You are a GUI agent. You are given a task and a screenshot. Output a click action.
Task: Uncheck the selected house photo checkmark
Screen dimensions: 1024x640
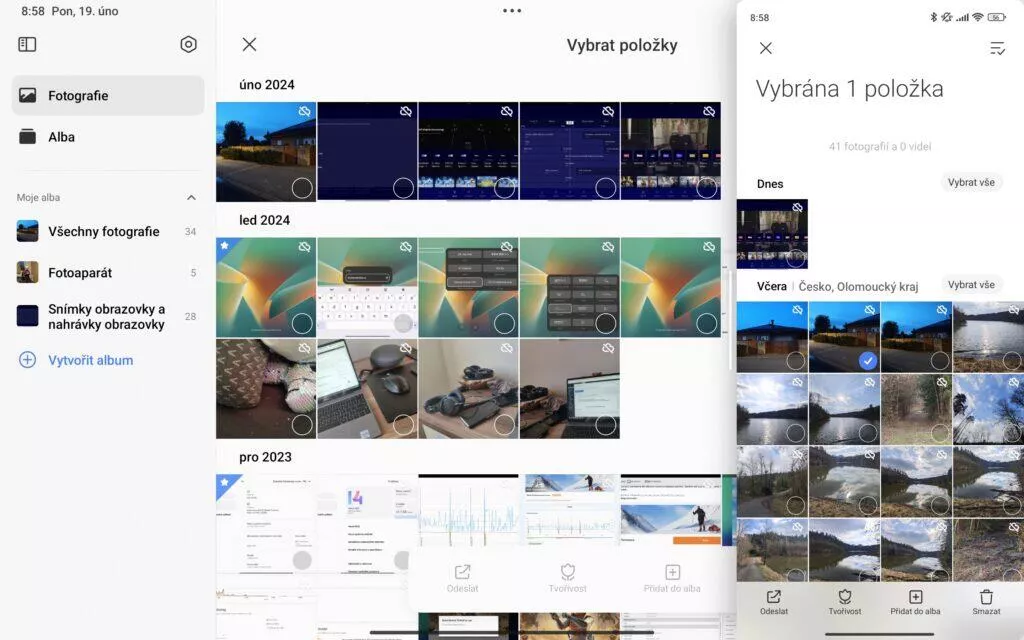867,360
